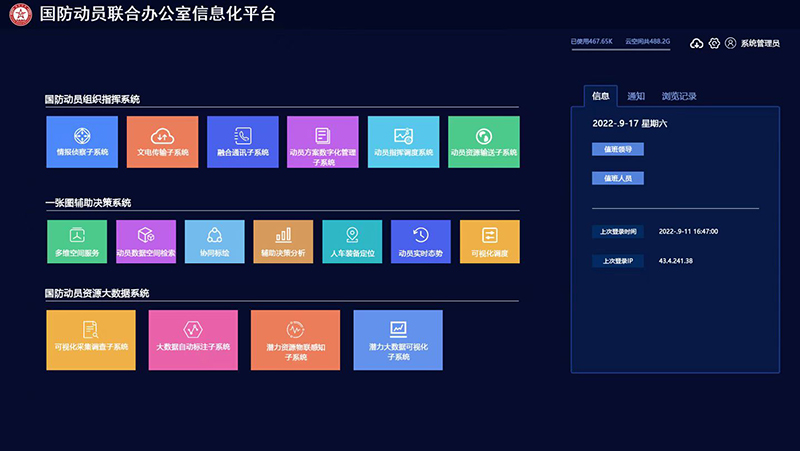Select the 多维空间服务 tile
Viewport: 800px width, 451px height.
[x=77, y=241]
